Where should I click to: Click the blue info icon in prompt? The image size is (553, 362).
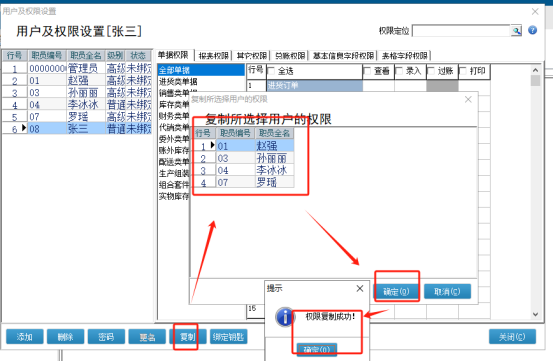coord(285,317)
